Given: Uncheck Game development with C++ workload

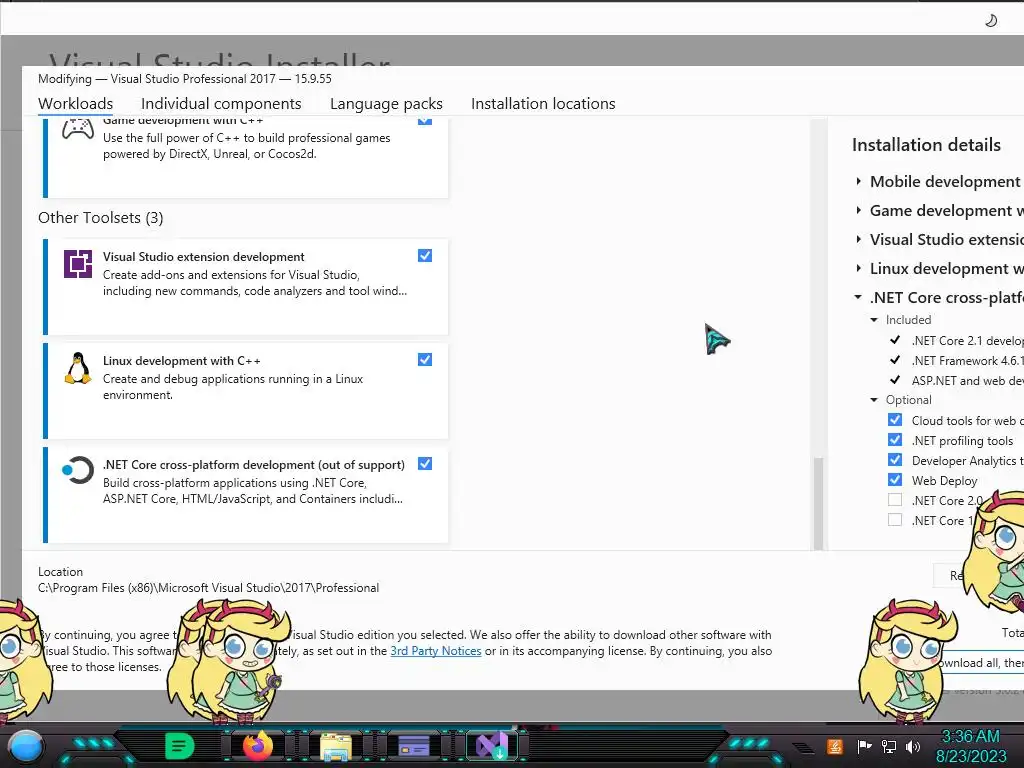Looking at the screenshot, I should [x=424, y=120].
